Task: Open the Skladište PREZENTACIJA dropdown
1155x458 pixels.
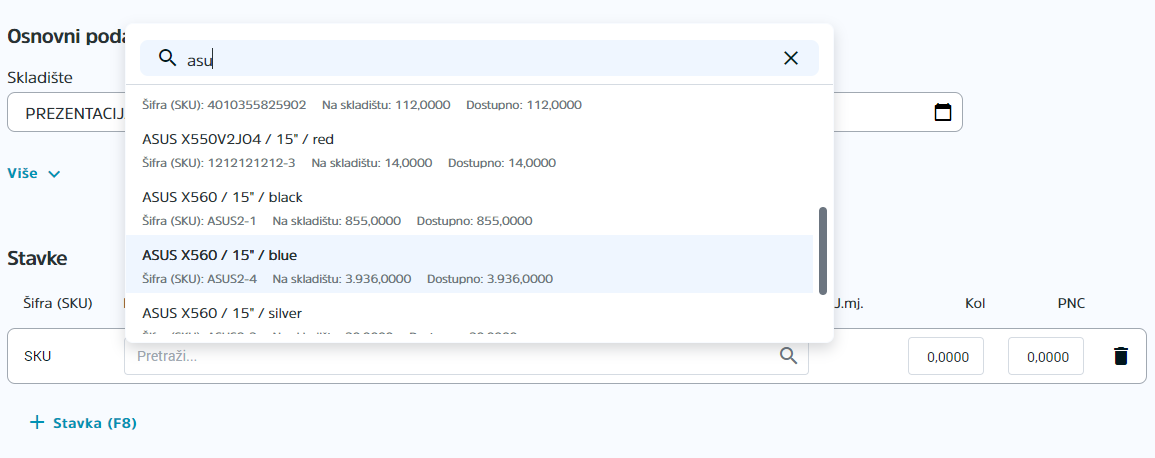Action: 66,113
